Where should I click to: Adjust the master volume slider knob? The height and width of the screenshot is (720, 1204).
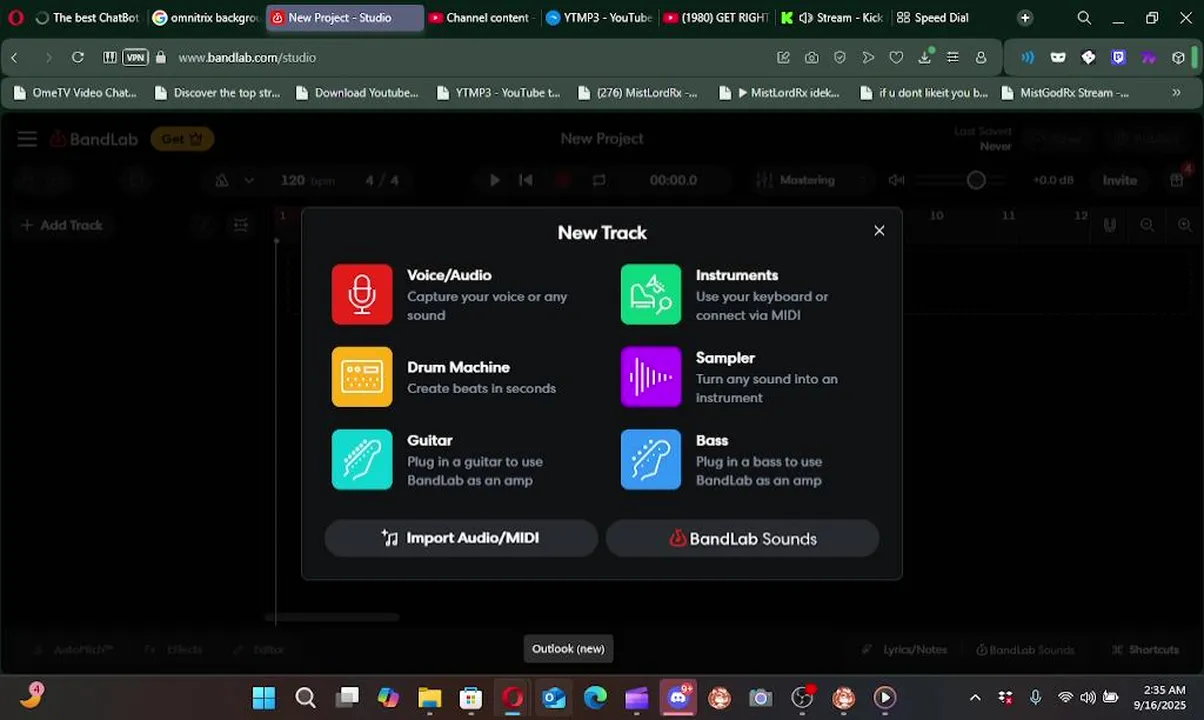pyautogui.click(x=976, y=180)
